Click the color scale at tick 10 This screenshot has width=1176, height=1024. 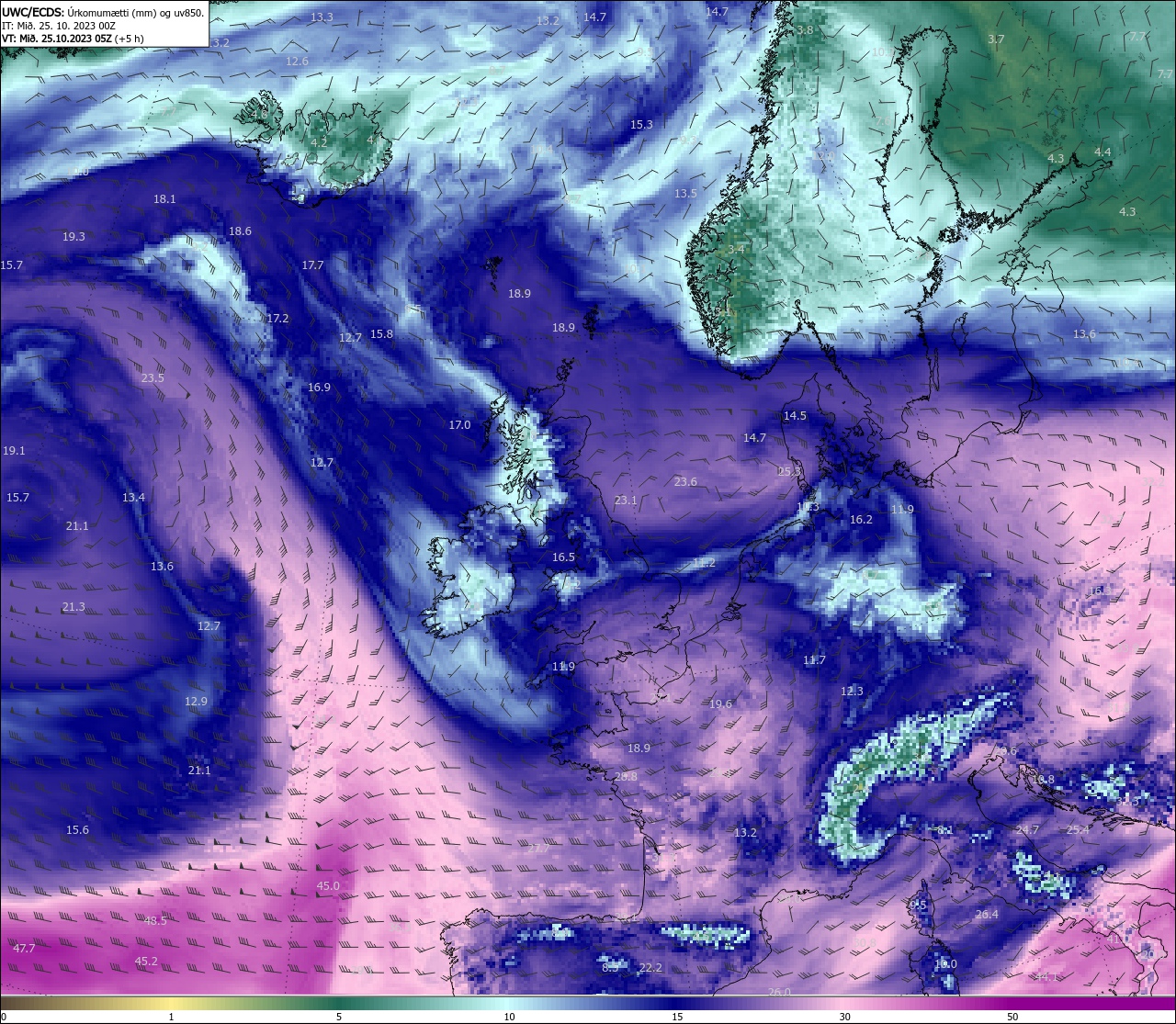pos(509,1004)
